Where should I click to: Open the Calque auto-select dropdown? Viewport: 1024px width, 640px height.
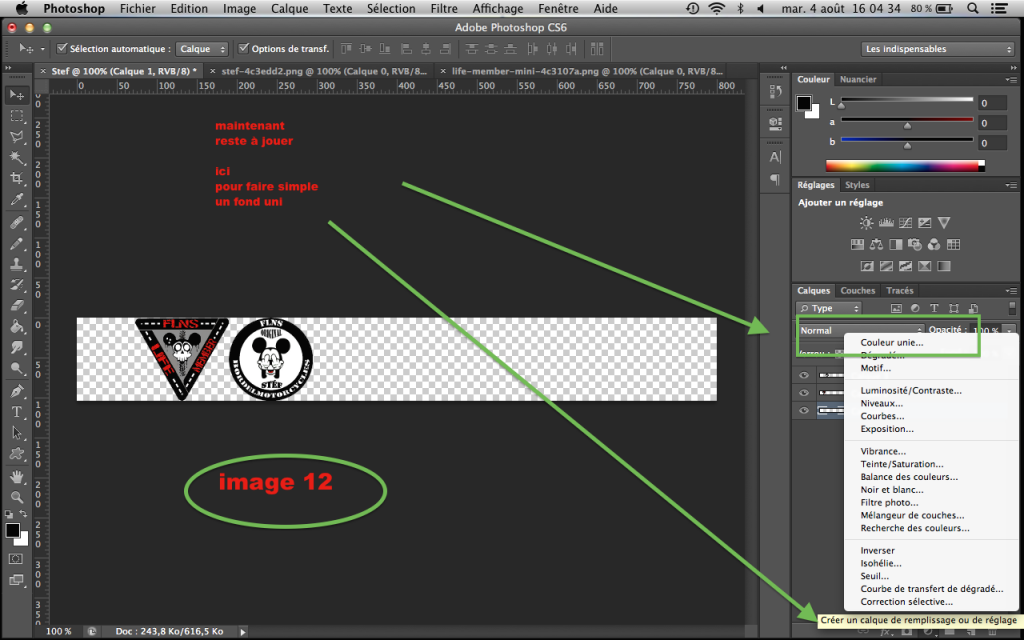pos(202,49)
